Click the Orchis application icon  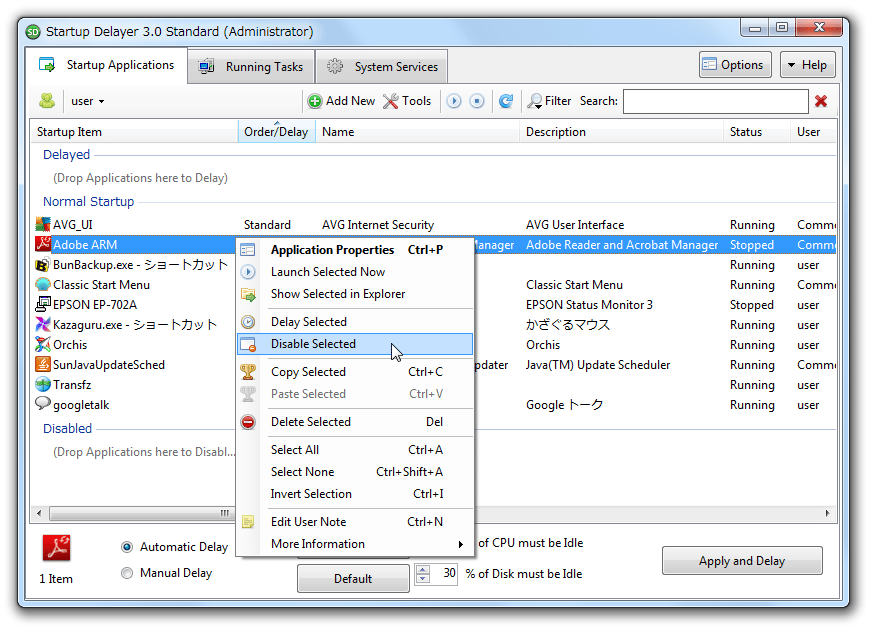click(43, 345)
